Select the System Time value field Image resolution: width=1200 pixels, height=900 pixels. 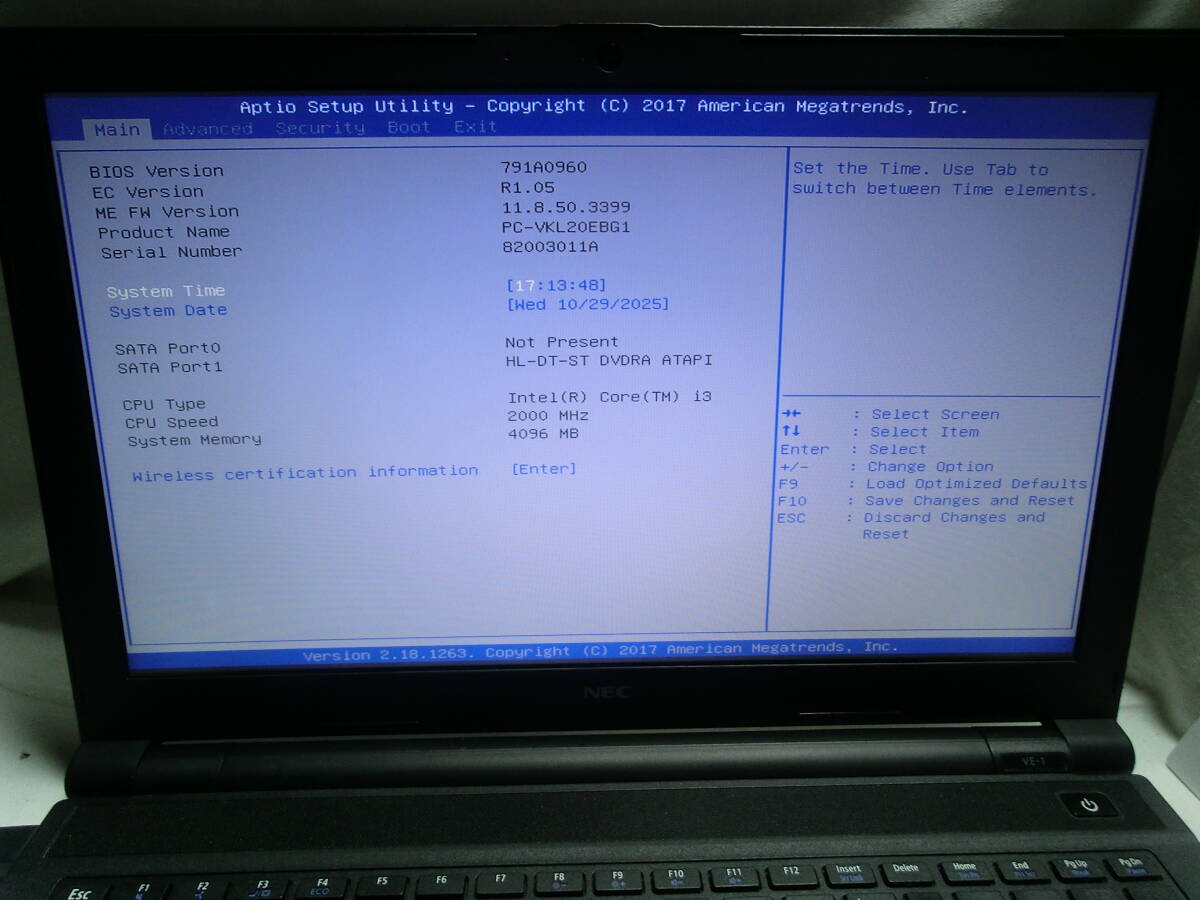(x=556, y=285)
